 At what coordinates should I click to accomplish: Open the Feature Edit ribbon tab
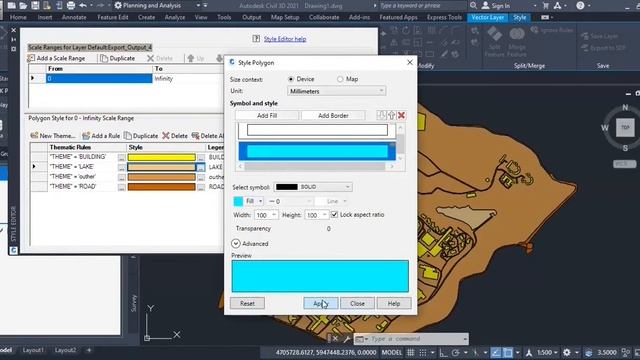(113, 17)
